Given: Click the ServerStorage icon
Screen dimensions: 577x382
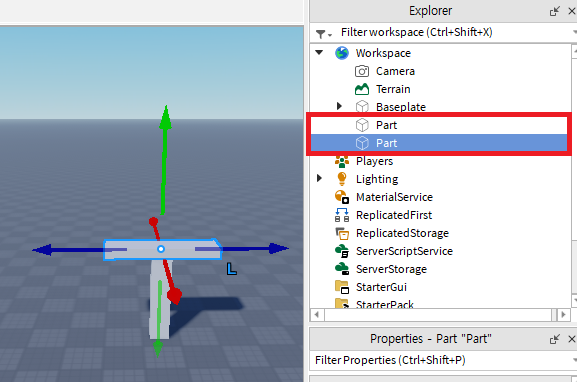Looking at the screenshot, I should [342, 269].
